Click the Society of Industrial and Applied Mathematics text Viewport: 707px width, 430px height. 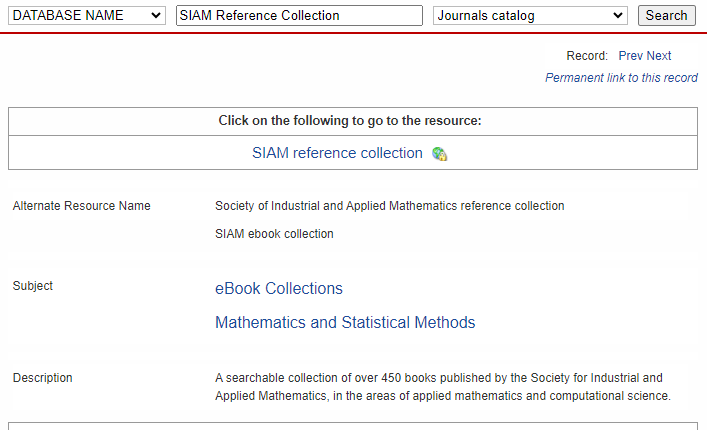pyautogui.click(x=390, y=206)
